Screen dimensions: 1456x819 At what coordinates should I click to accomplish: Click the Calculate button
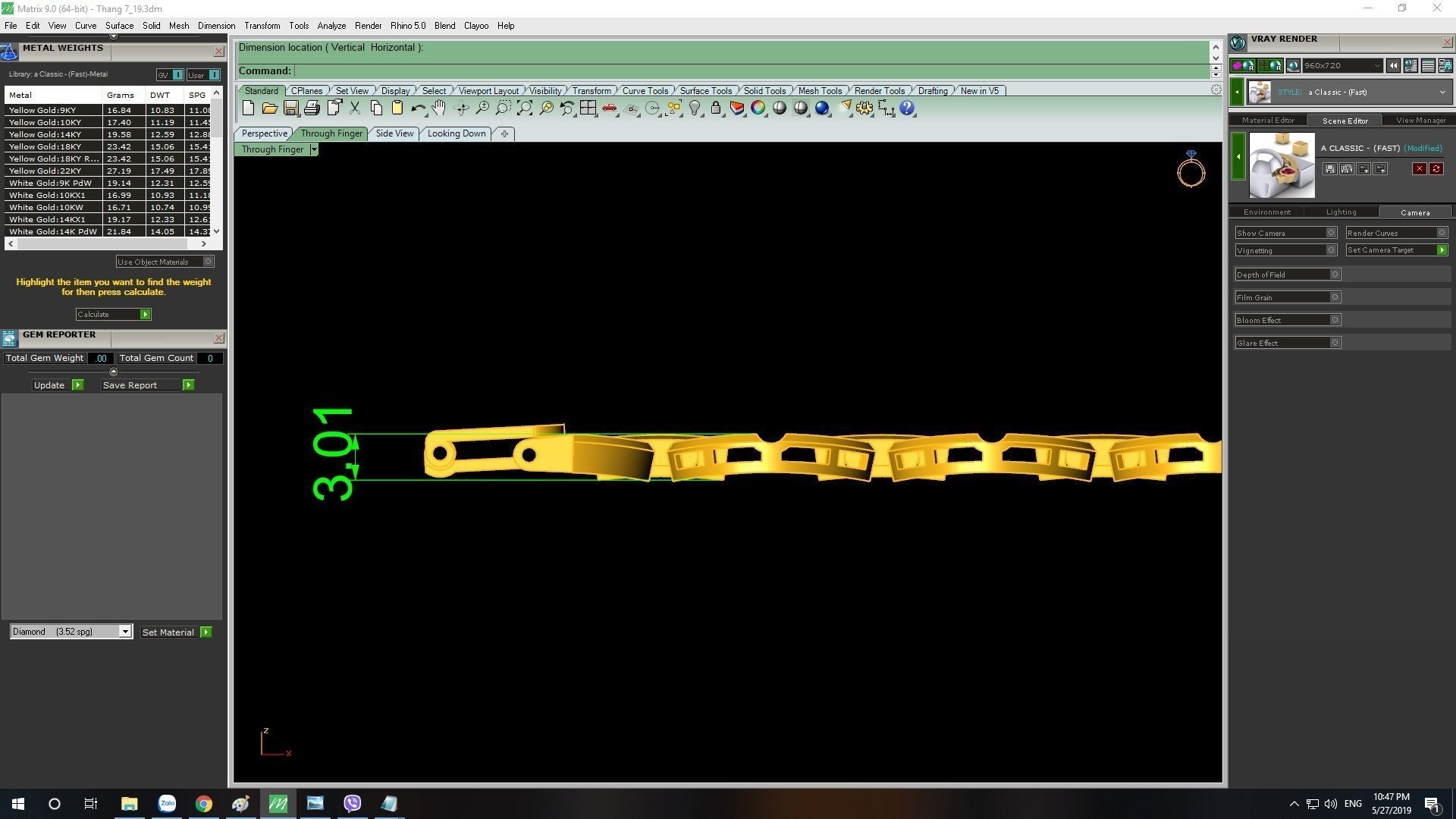click(113, 314)
